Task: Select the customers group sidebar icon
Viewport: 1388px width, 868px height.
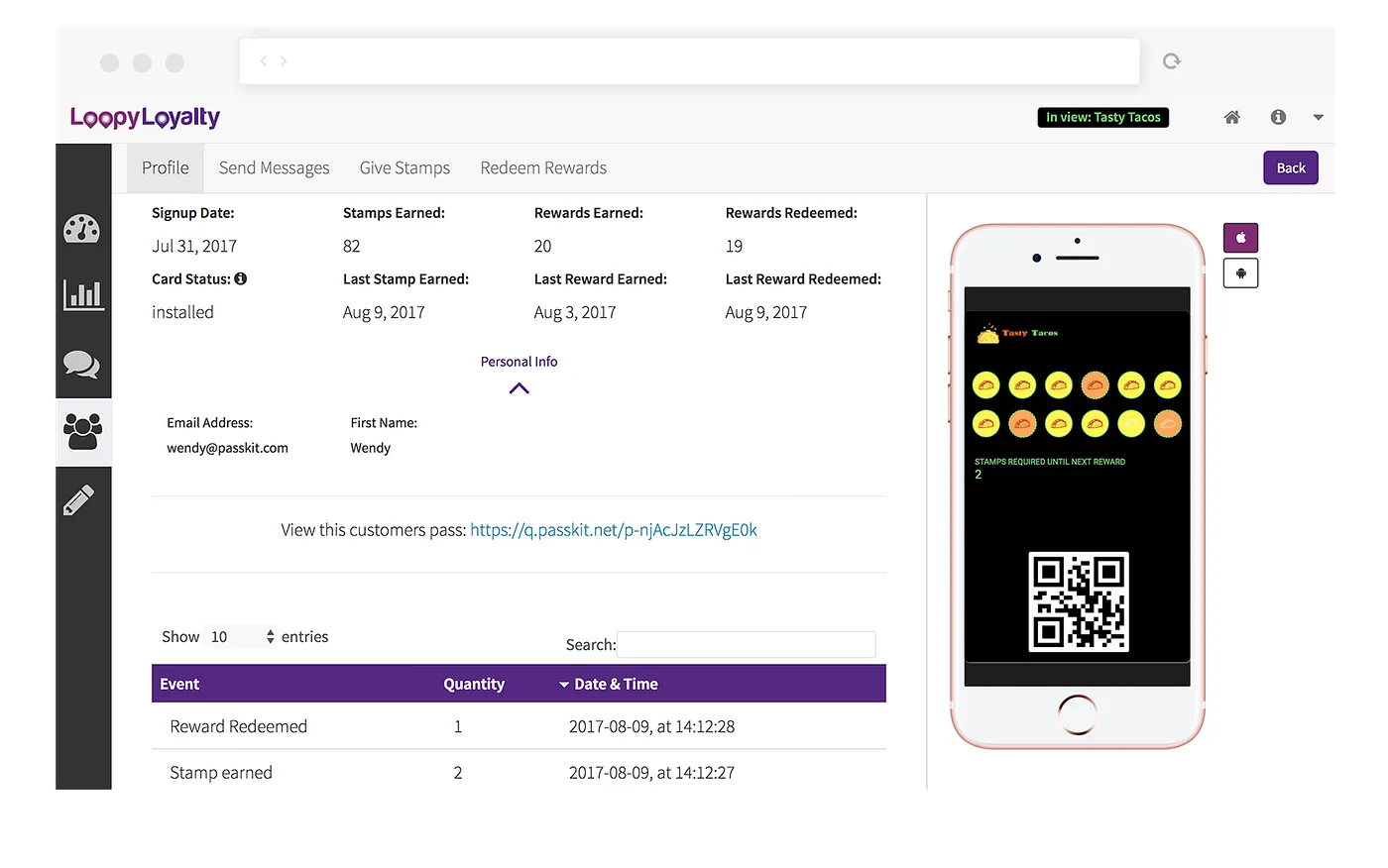Action: point(83,432)
